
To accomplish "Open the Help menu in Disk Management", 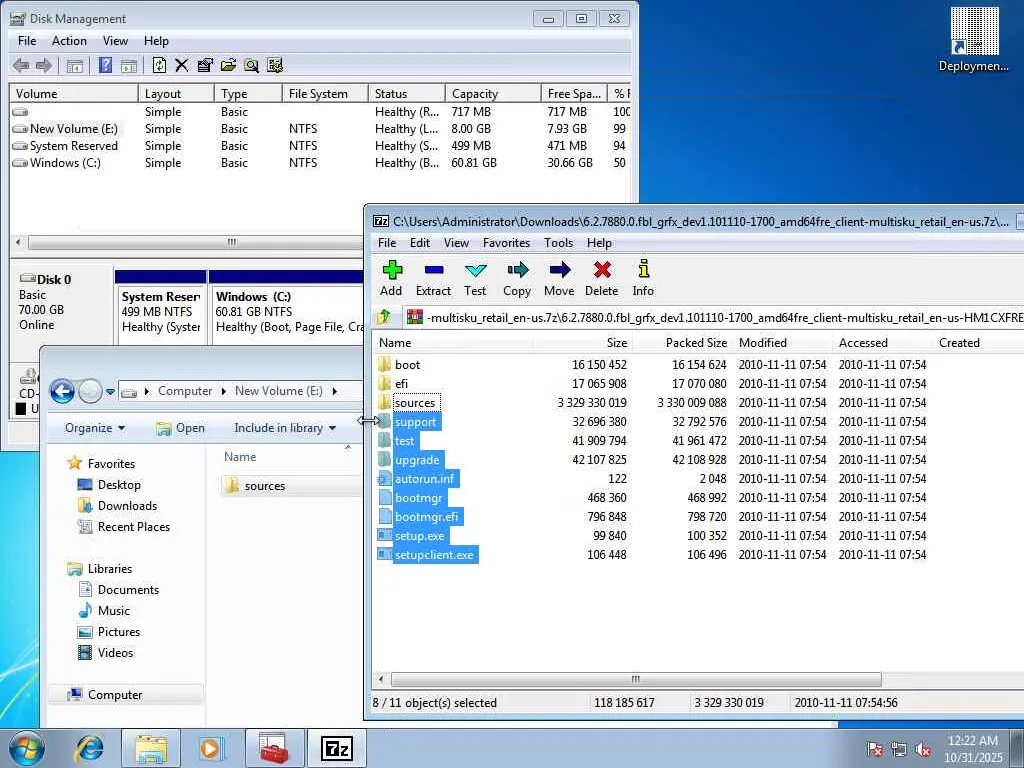I will [x=156, y=40].
